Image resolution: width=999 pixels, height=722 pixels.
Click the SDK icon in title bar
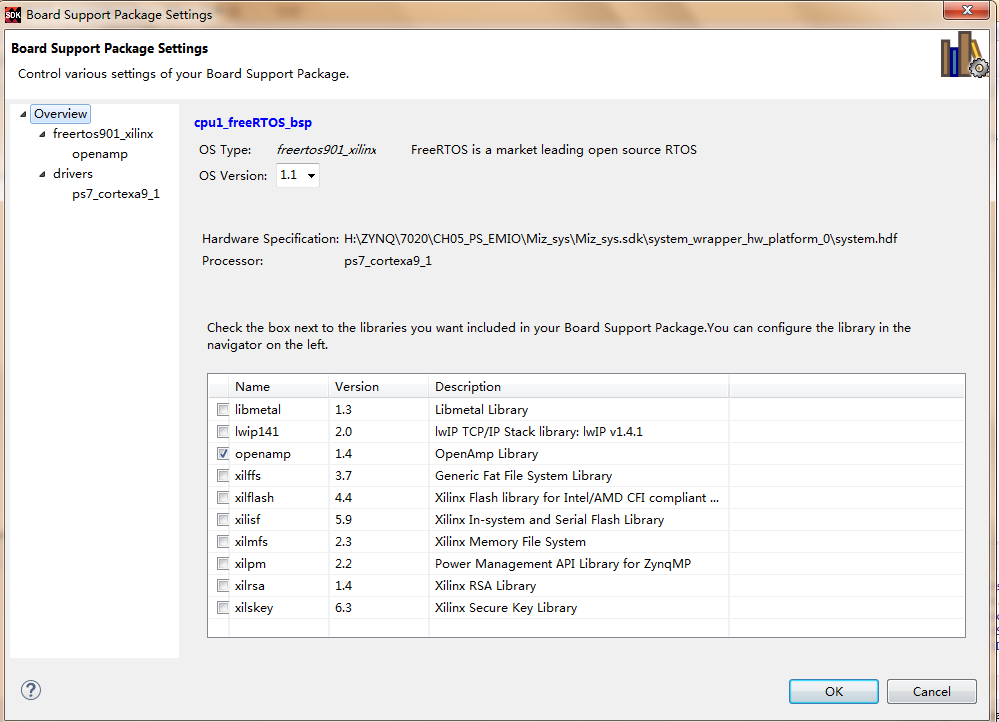pyautogui.click(x=13, y=14)
